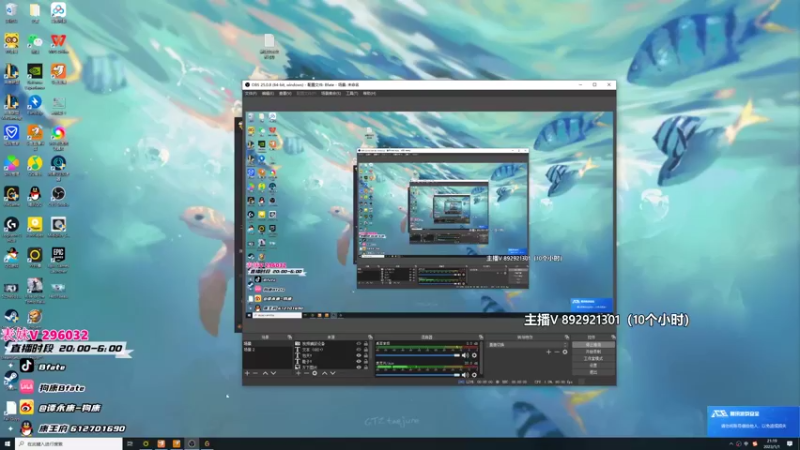Viewport: 800px width, 450px height.
Task: Lock the video capture device source
Action: [x=365, y=343]
